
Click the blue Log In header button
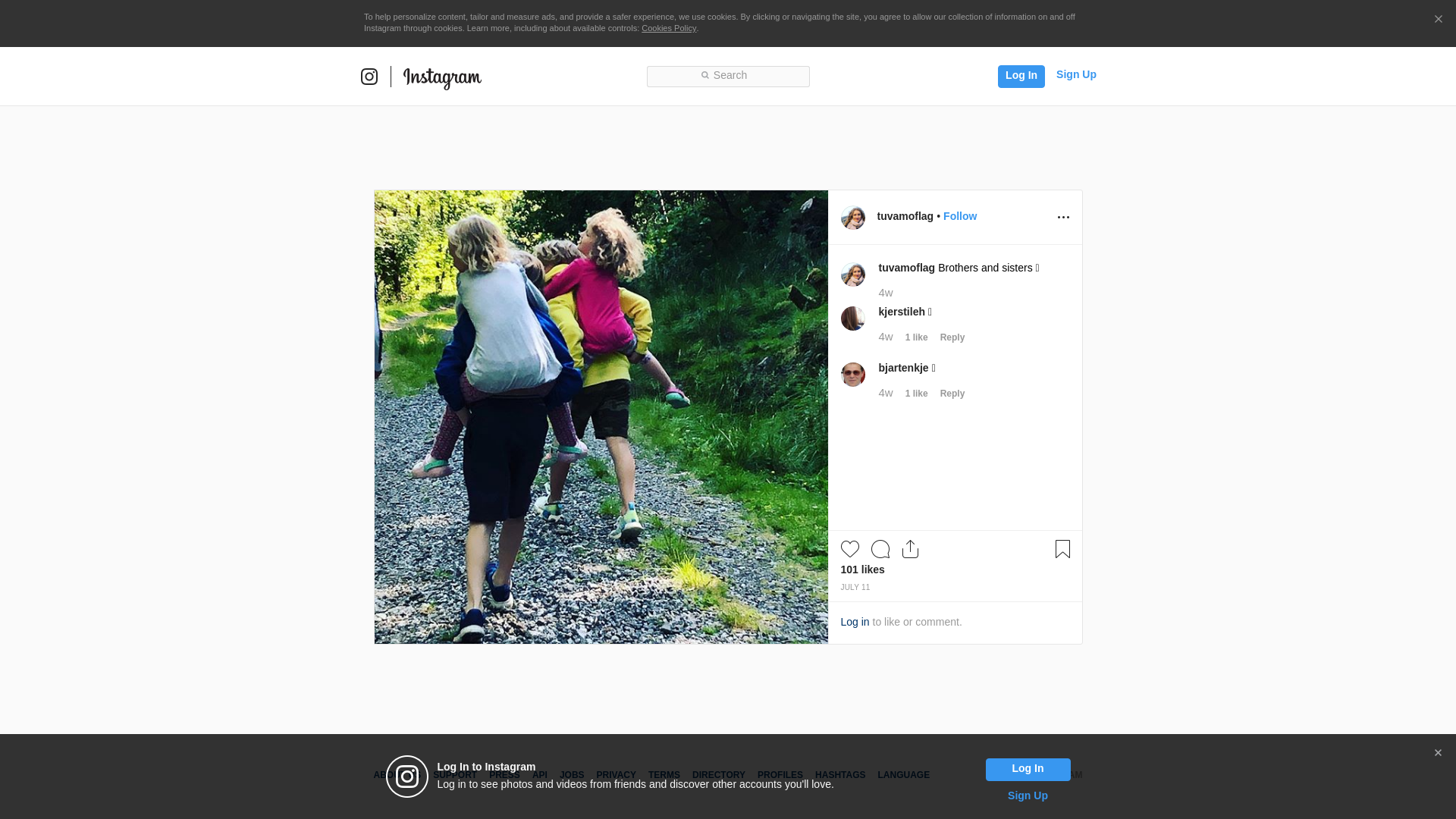click(x=1021, y=76)
